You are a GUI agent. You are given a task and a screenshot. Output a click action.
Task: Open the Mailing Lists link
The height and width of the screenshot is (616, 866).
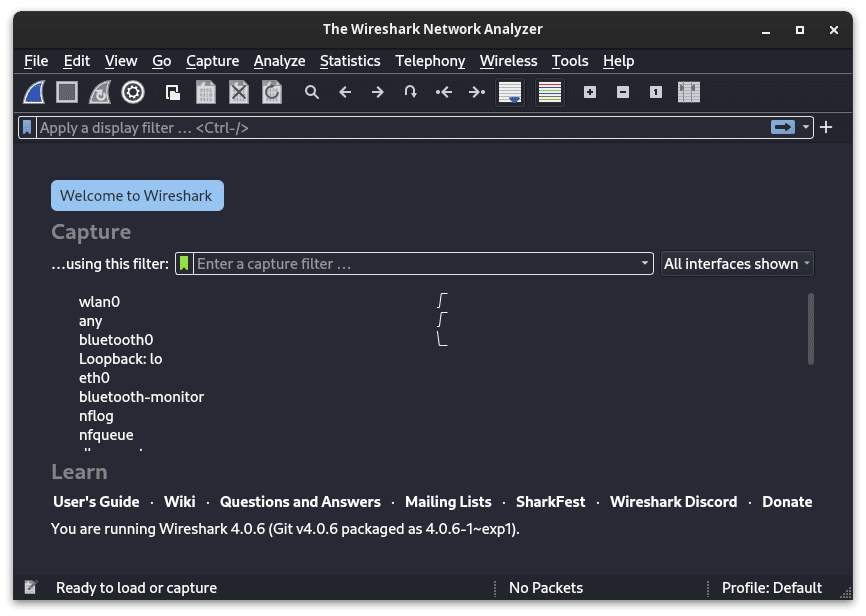click(x=448, y=502)
